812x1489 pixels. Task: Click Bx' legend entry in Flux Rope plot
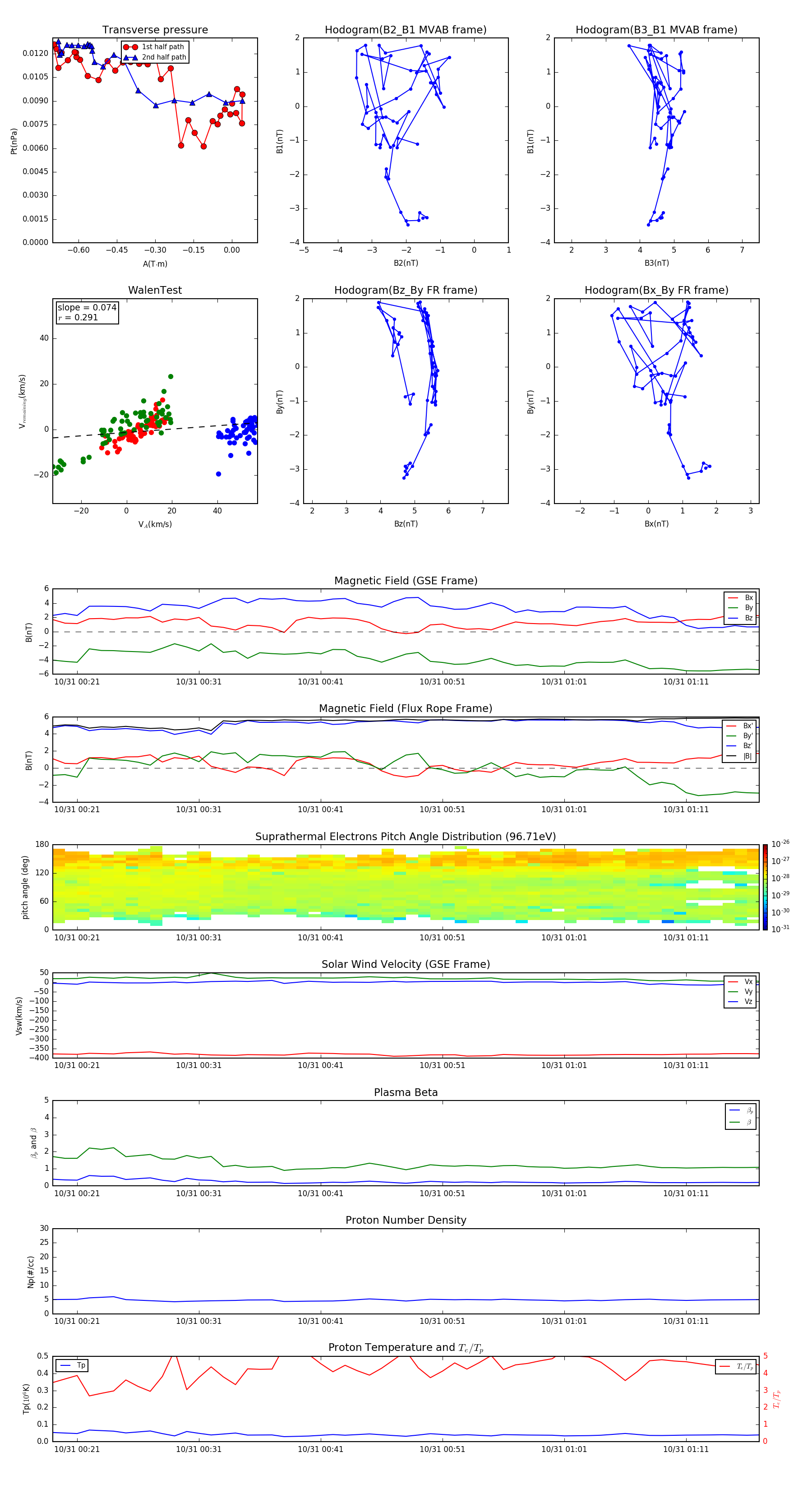point(739,726)
